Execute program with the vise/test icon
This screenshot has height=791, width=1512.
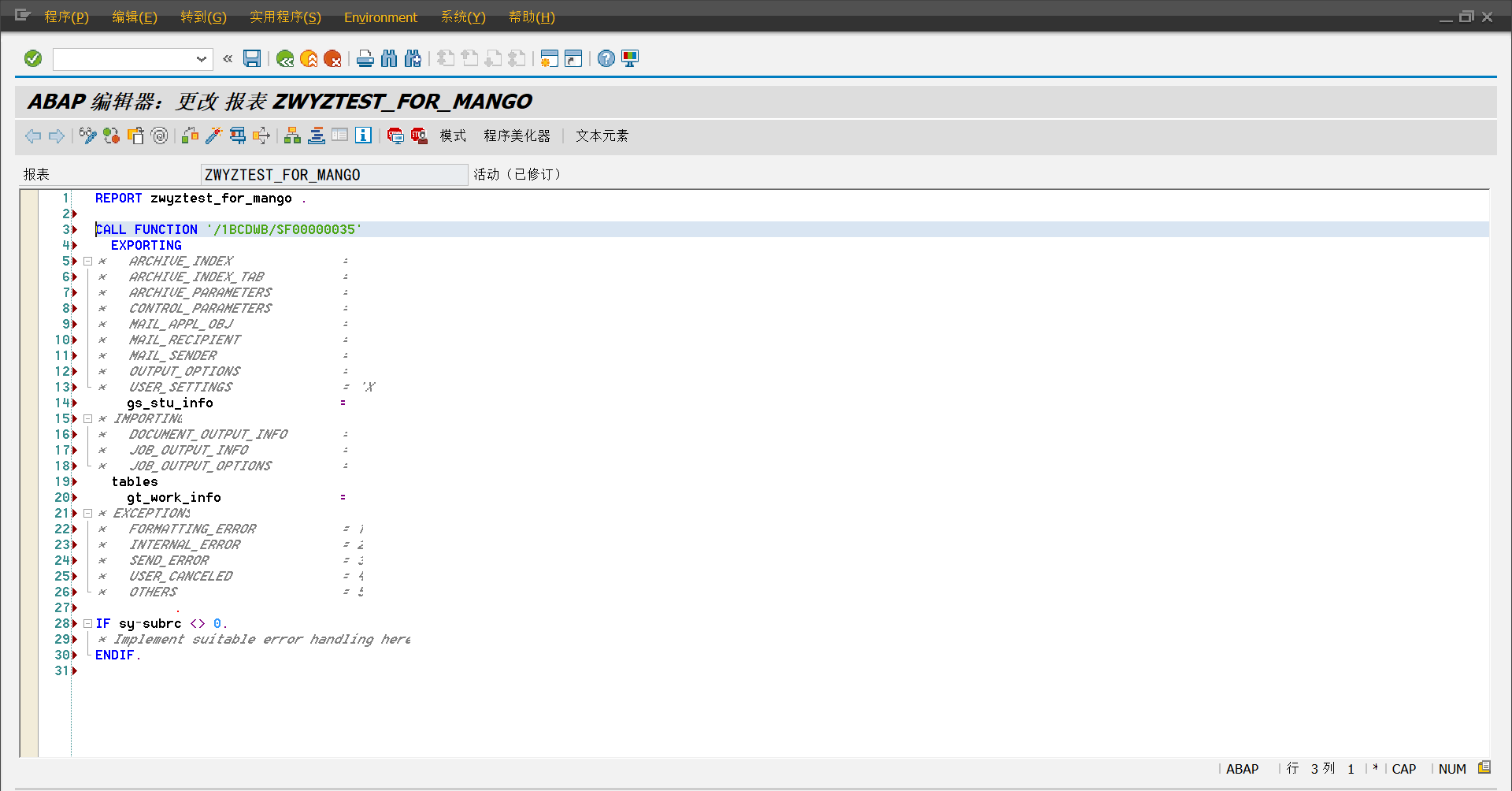coord(237,136)
